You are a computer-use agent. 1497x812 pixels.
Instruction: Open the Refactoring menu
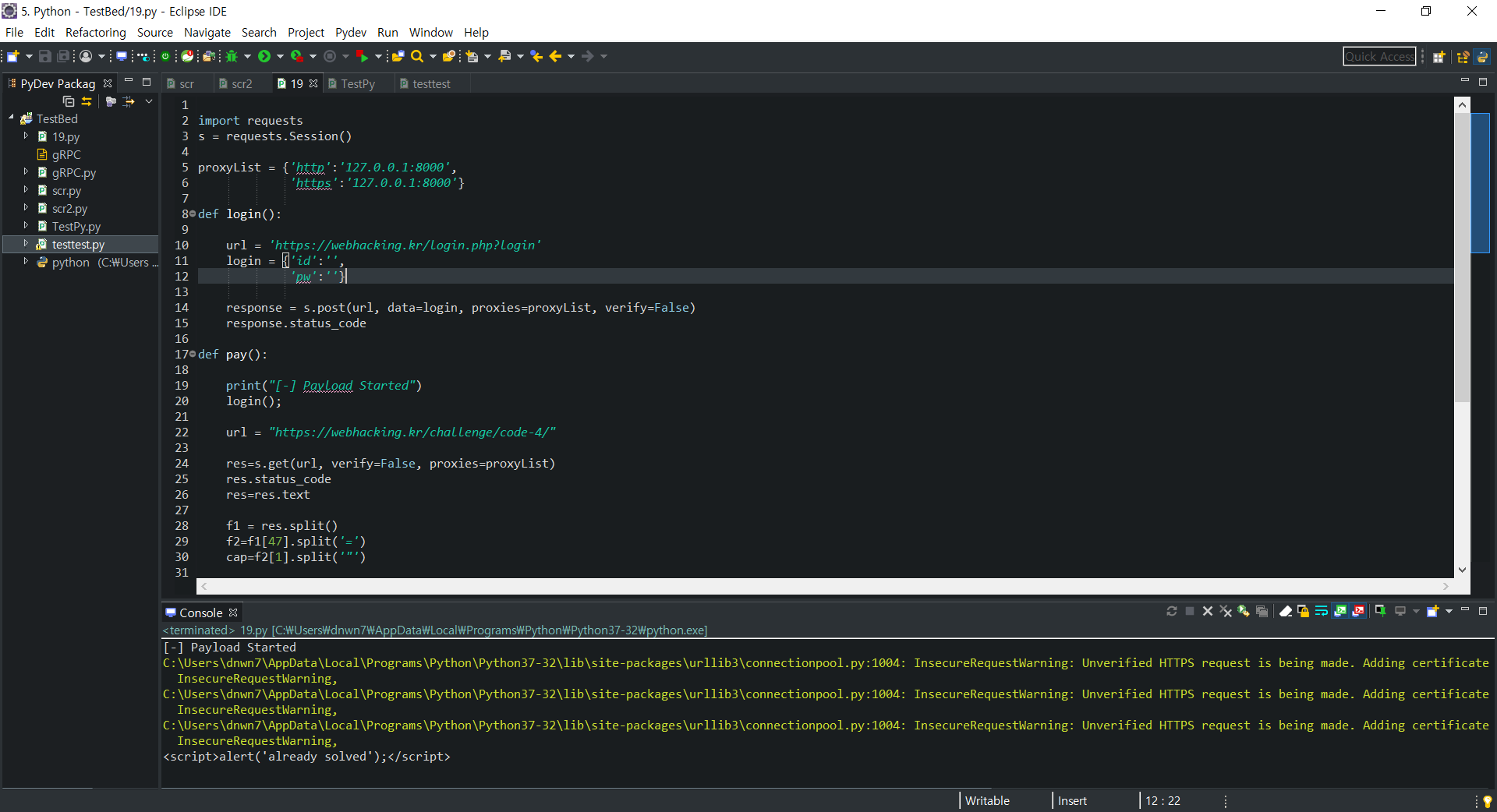pos(95,32)
